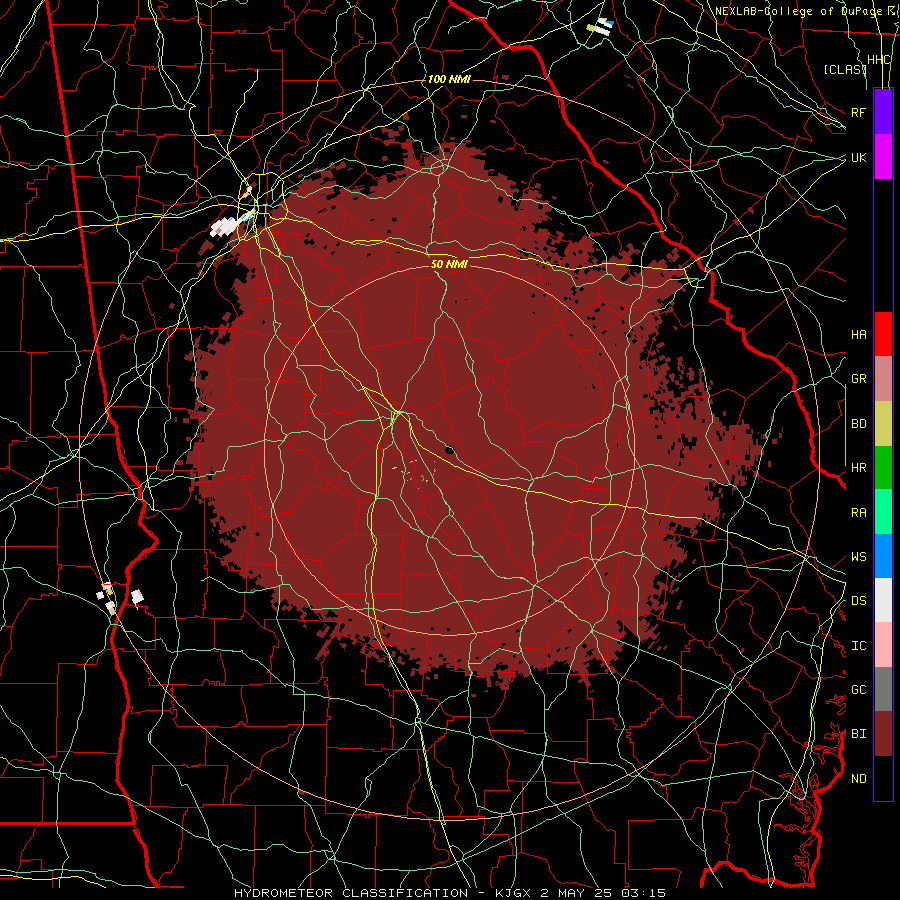Screen dimensions: 900x900
Task: Click the BI dark red swatch
Action: [x=883, y=734]
